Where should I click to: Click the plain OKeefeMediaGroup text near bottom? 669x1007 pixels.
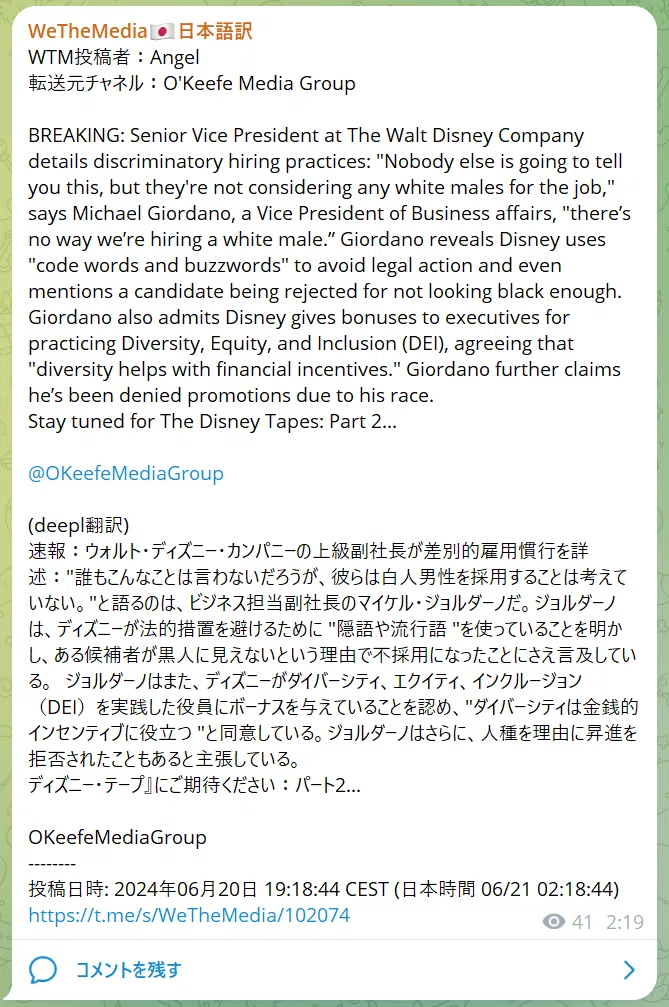tap(117, 837)
